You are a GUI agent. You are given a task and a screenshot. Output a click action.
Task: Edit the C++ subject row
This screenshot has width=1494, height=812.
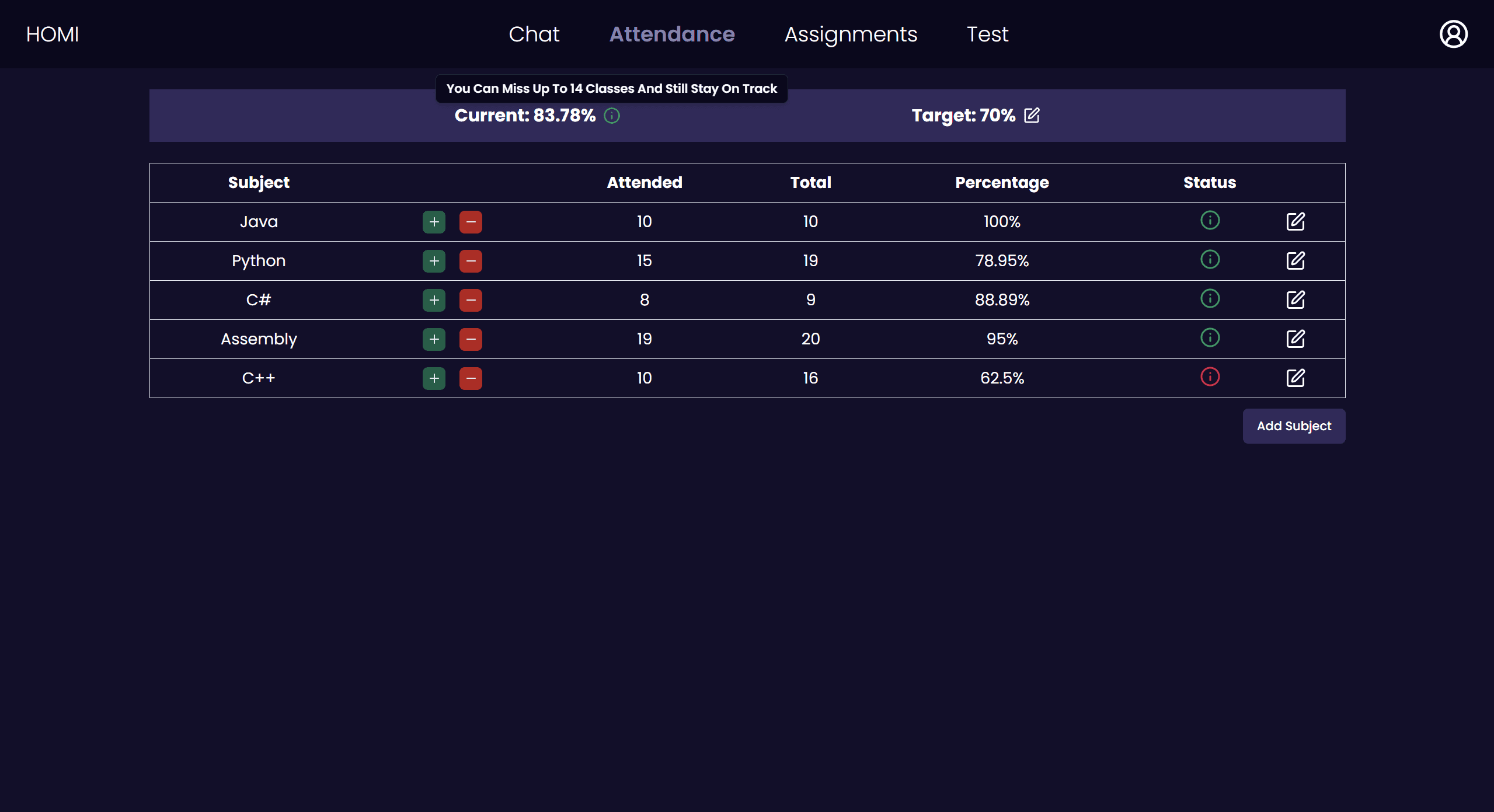tap(1296, 378)
